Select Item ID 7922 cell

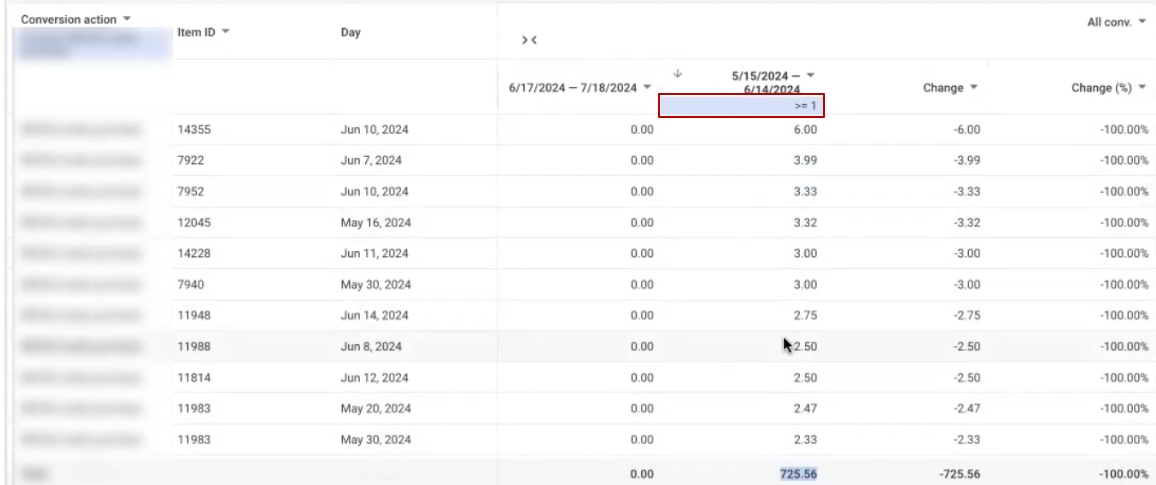click(191, 160)
